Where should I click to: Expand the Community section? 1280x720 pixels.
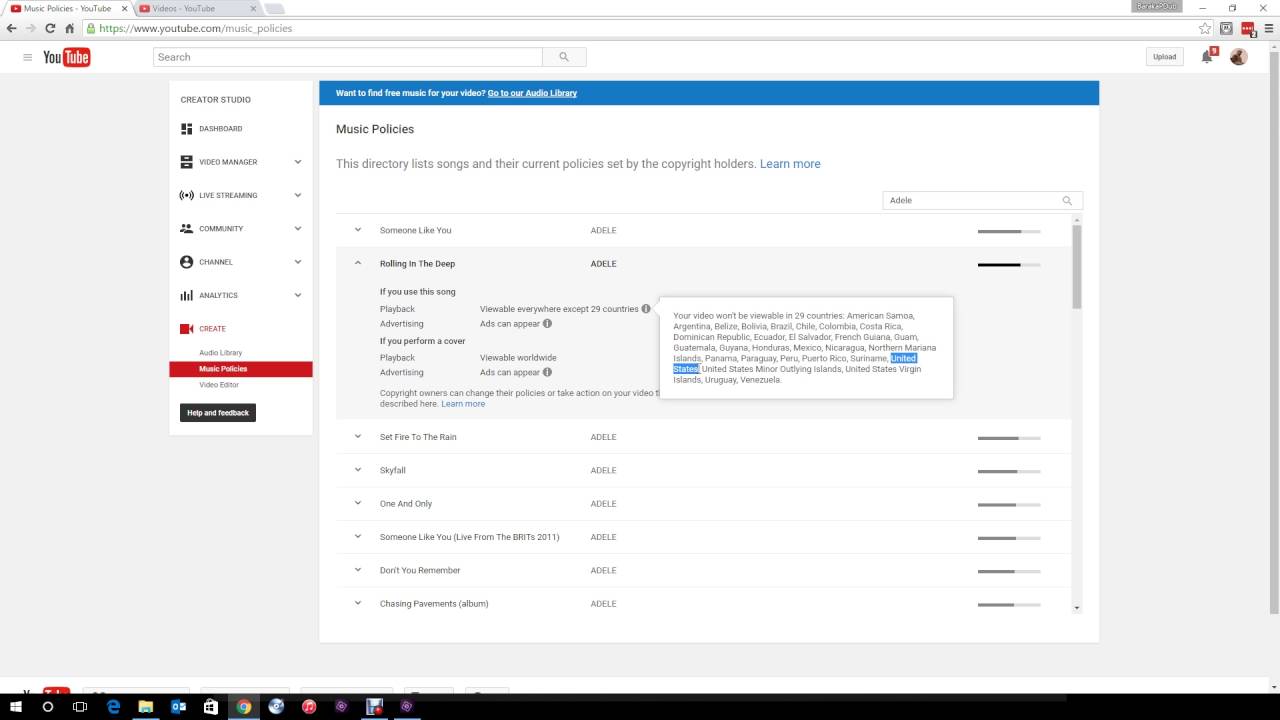[298, 228]
